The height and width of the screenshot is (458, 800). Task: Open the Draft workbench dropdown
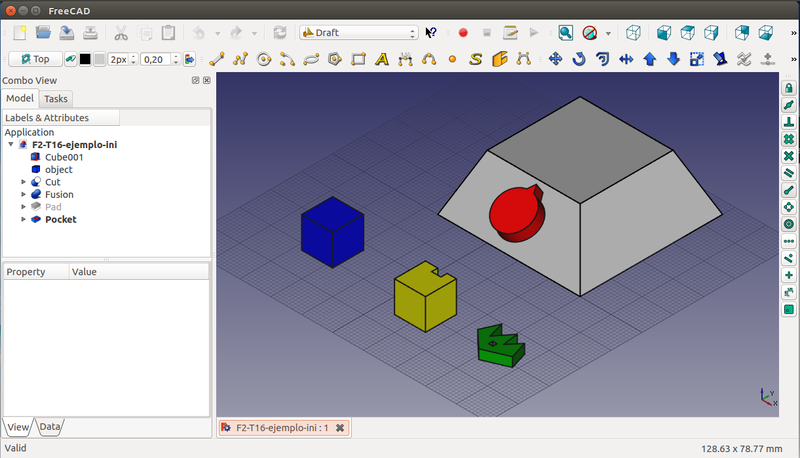358,32
